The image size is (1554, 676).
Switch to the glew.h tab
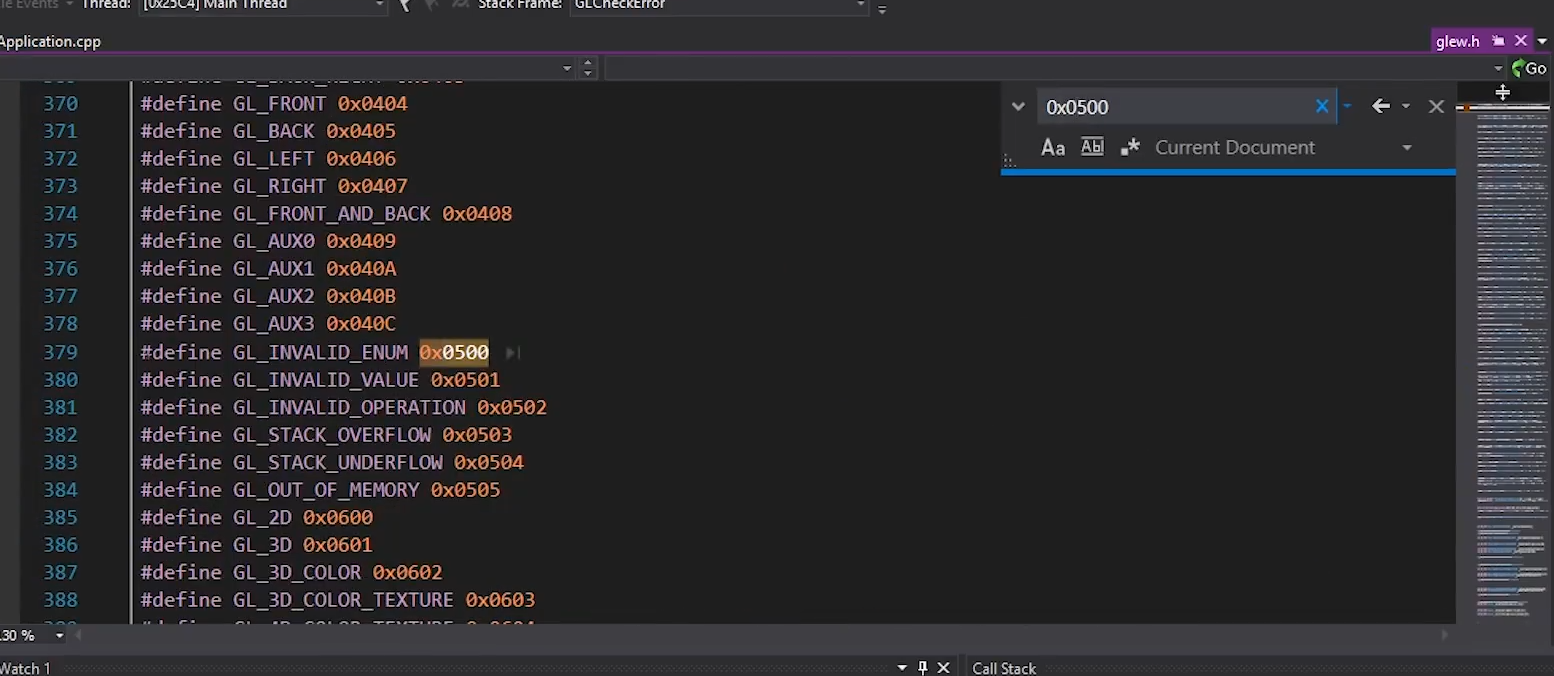click(1457, 41)
